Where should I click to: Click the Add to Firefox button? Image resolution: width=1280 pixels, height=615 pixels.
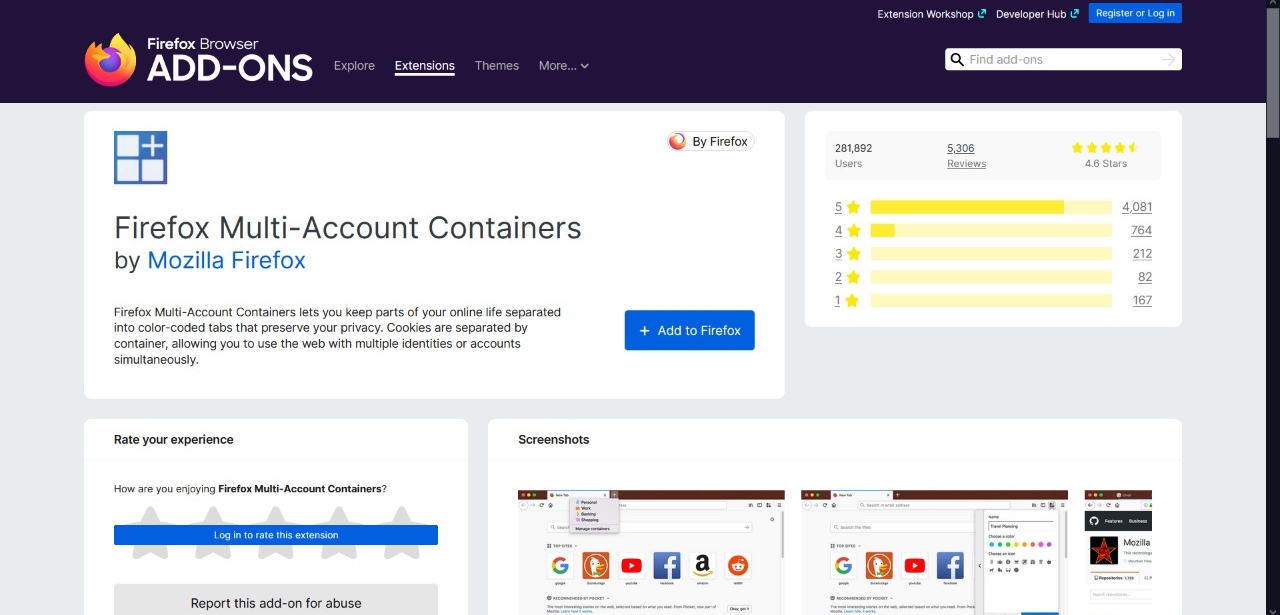tap(690, 330)
